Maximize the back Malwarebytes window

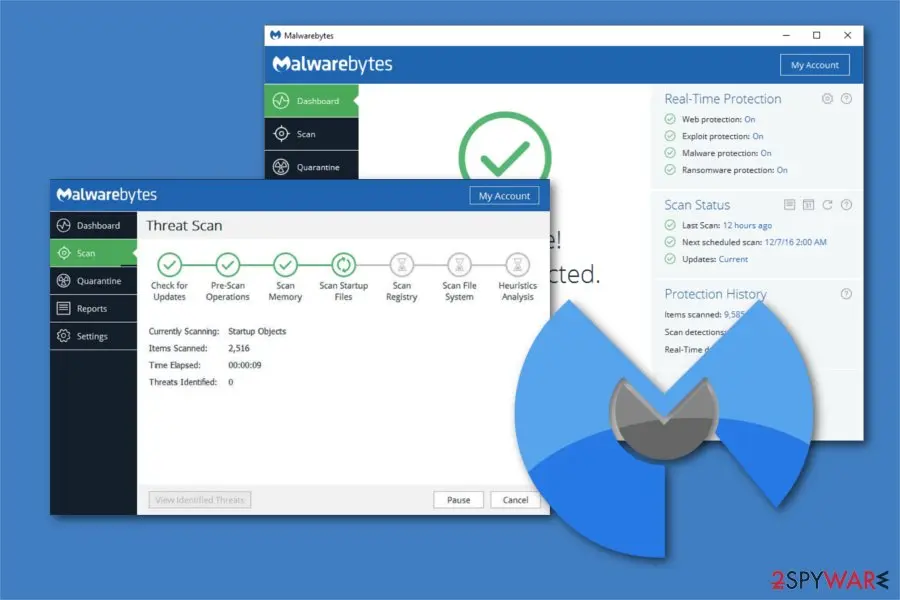point(817,35)
